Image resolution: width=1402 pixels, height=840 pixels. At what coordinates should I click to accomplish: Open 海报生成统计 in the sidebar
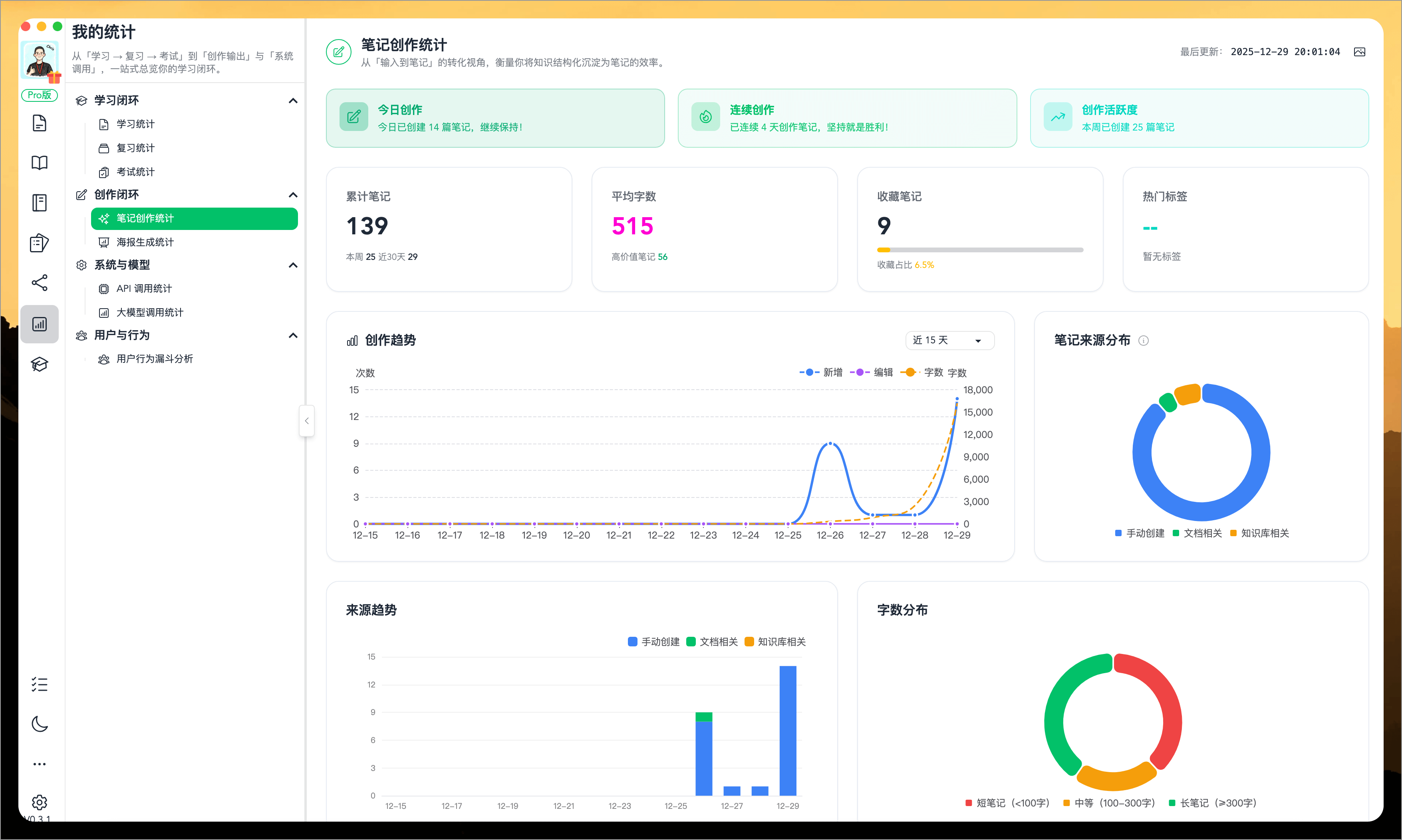pyautogui.click(x=145, y=242)
